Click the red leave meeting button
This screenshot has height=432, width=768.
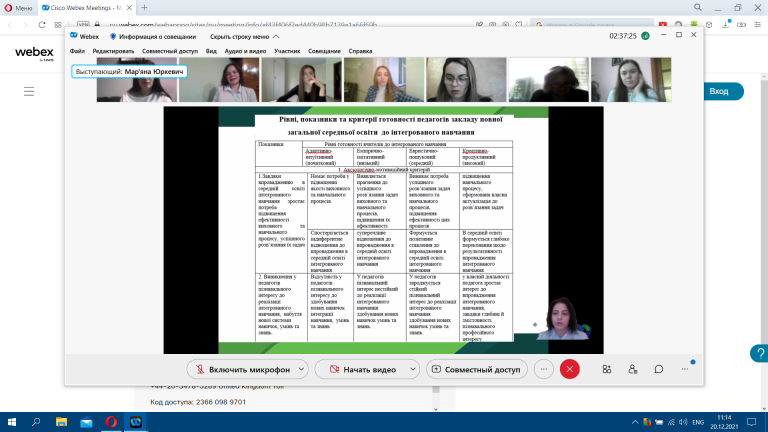click(x=570, y=369)
